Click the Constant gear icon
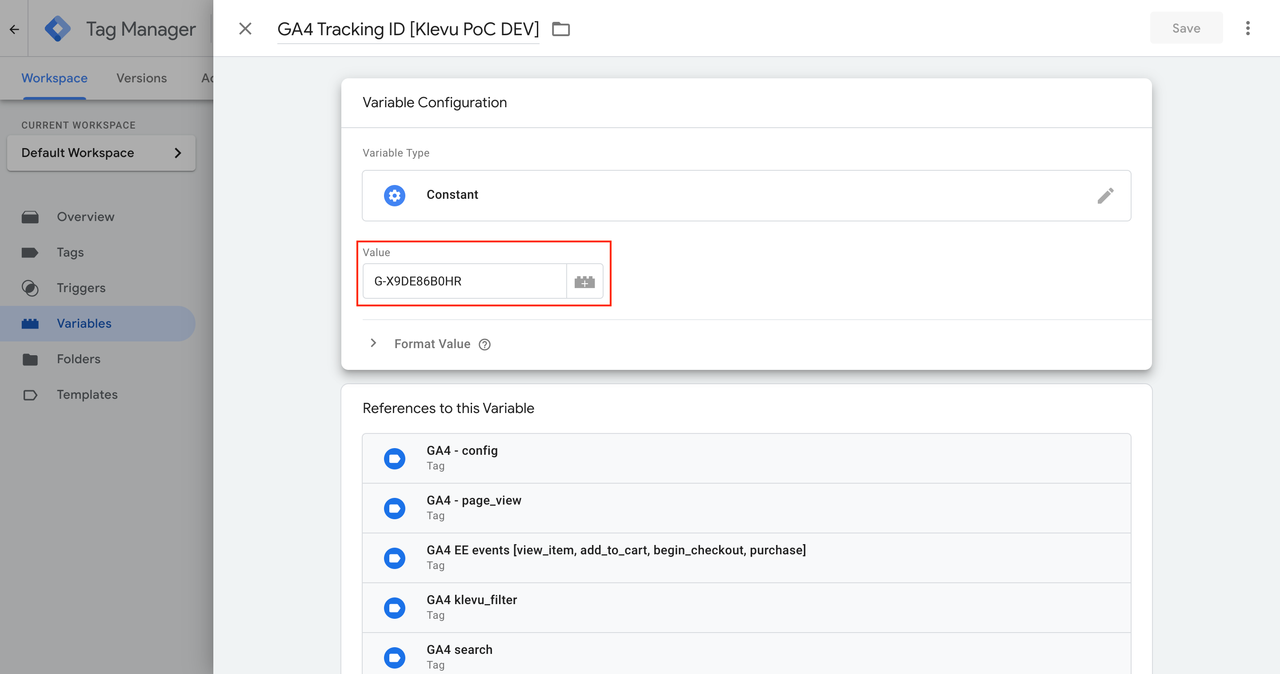The width and height of the screenshot is (1280, 674). coord(395,195)
